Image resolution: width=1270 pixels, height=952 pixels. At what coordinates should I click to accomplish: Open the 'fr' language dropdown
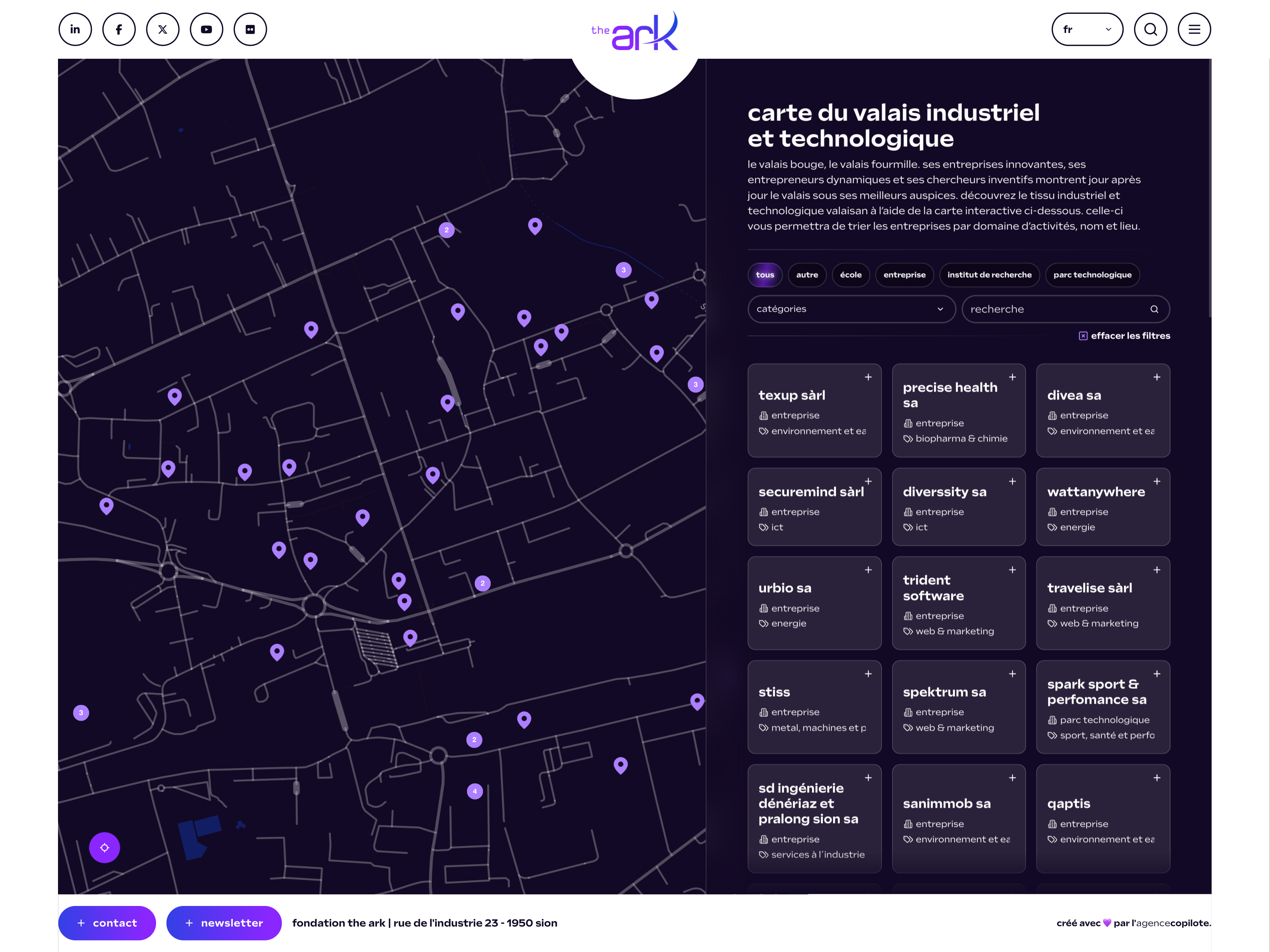1087,29
